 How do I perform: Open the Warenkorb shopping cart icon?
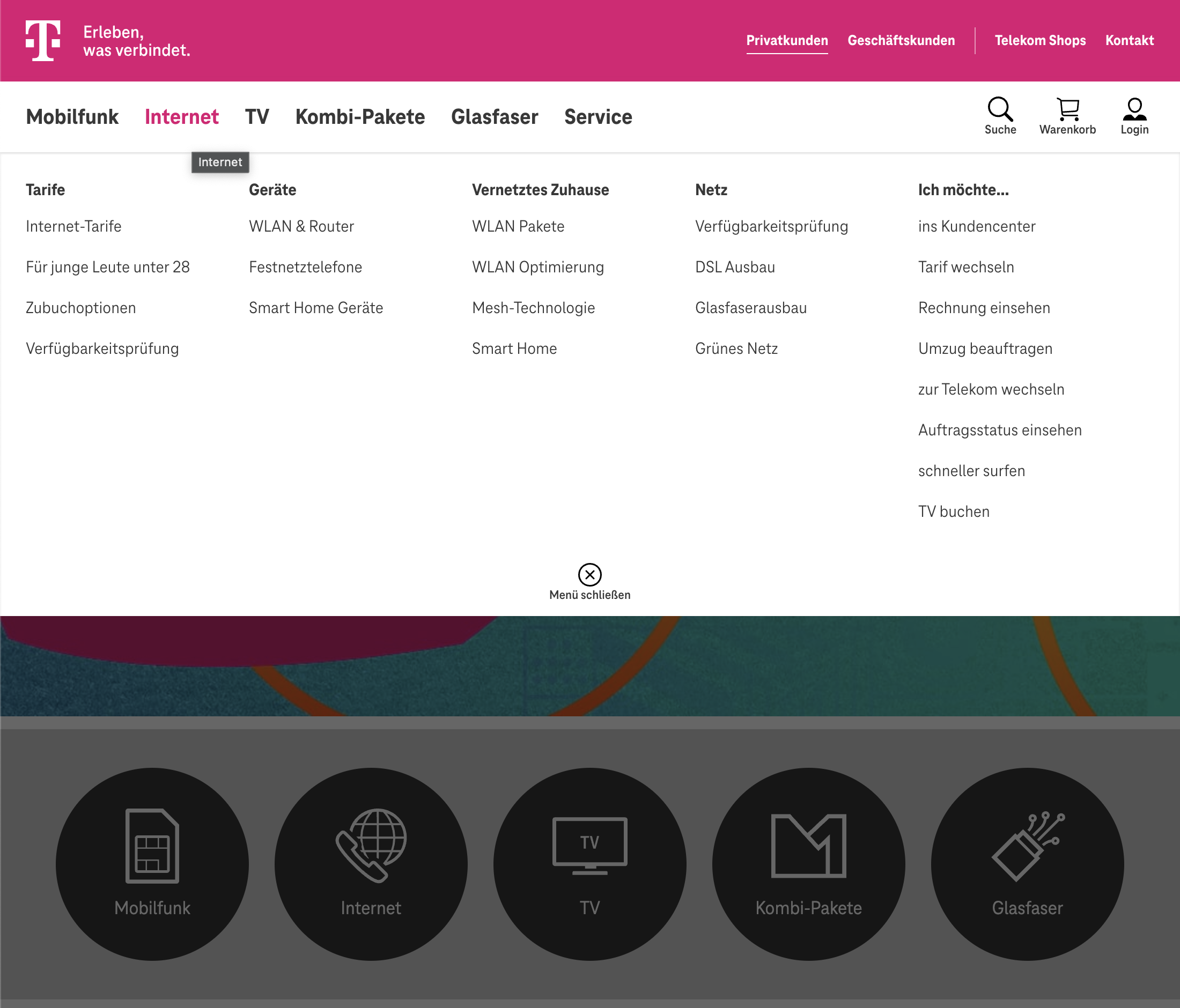pyautogui.click(x=1068, y=108)
